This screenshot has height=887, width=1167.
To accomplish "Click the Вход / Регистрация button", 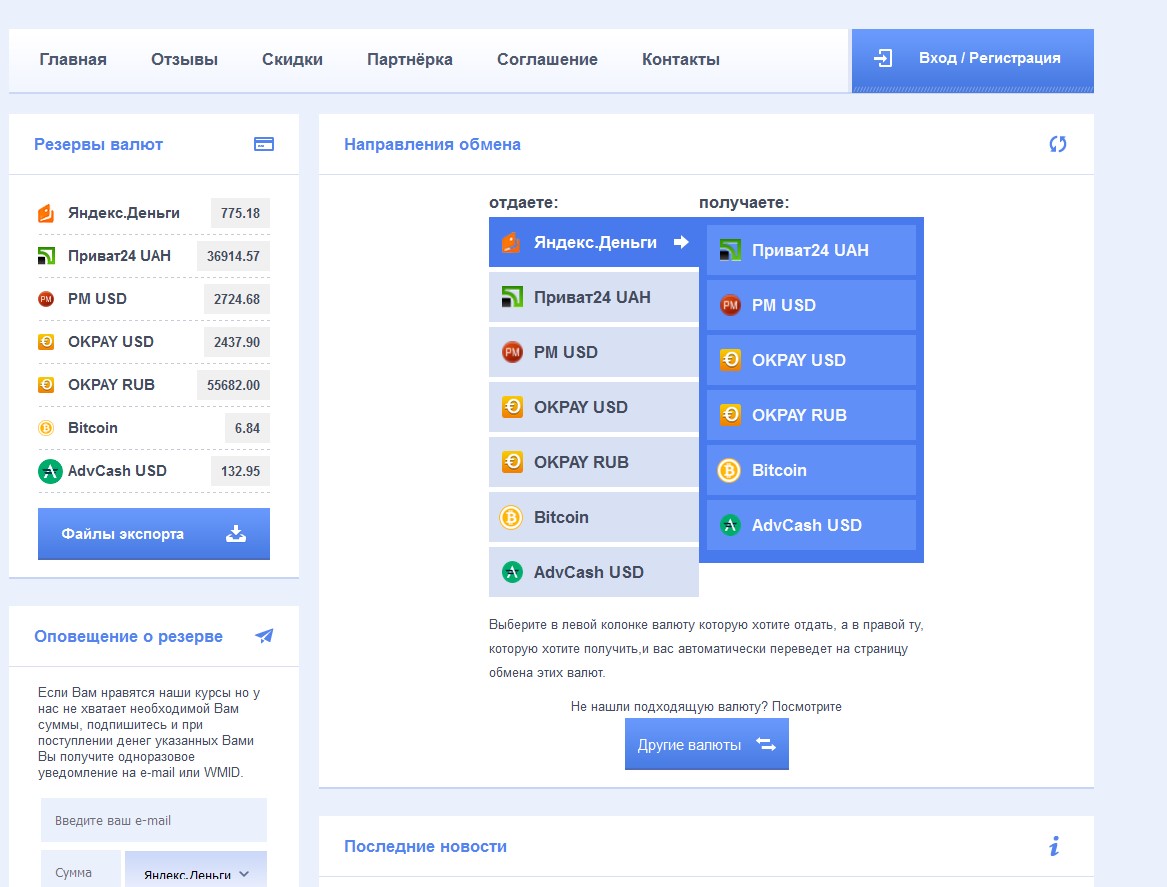I will tap(973, 61).
